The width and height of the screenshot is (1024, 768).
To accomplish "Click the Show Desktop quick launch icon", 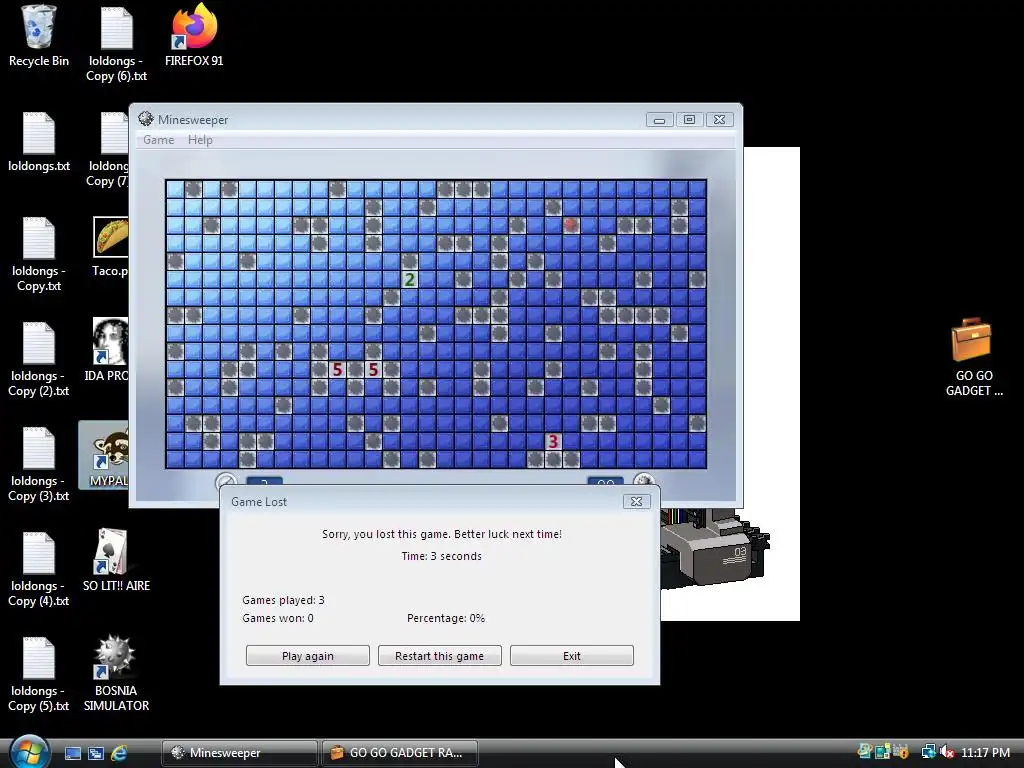I will coord(72,753).
